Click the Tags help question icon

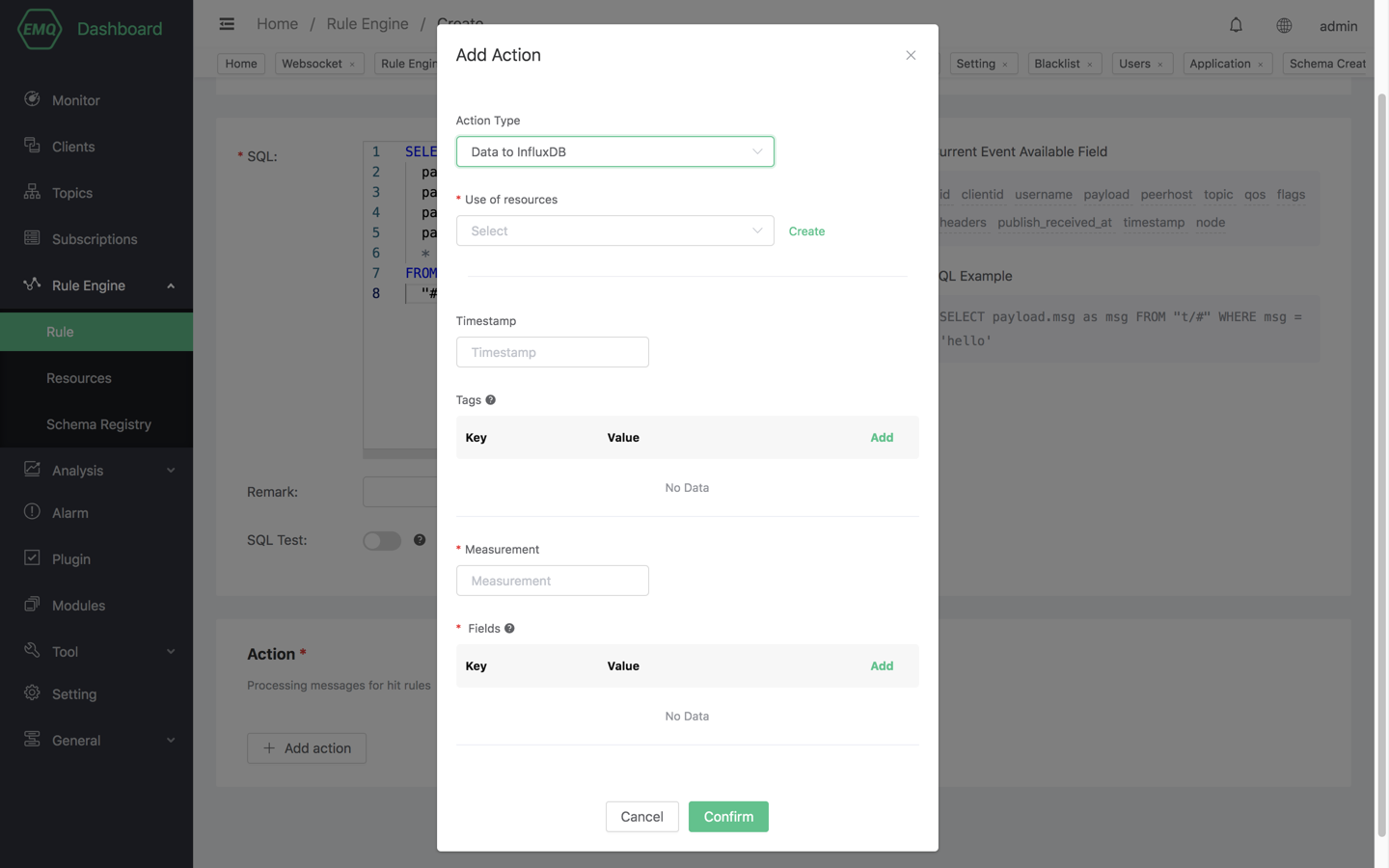coord(491,400)
